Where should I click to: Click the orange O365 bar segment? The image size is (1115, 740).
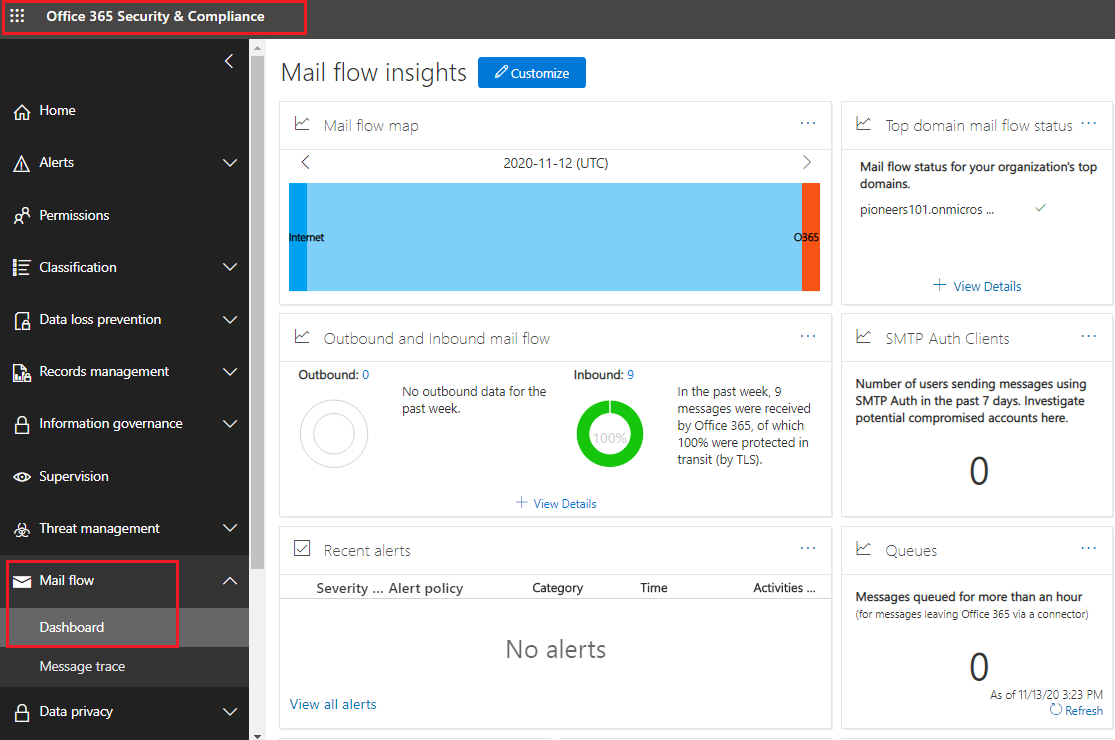point(811,237)
